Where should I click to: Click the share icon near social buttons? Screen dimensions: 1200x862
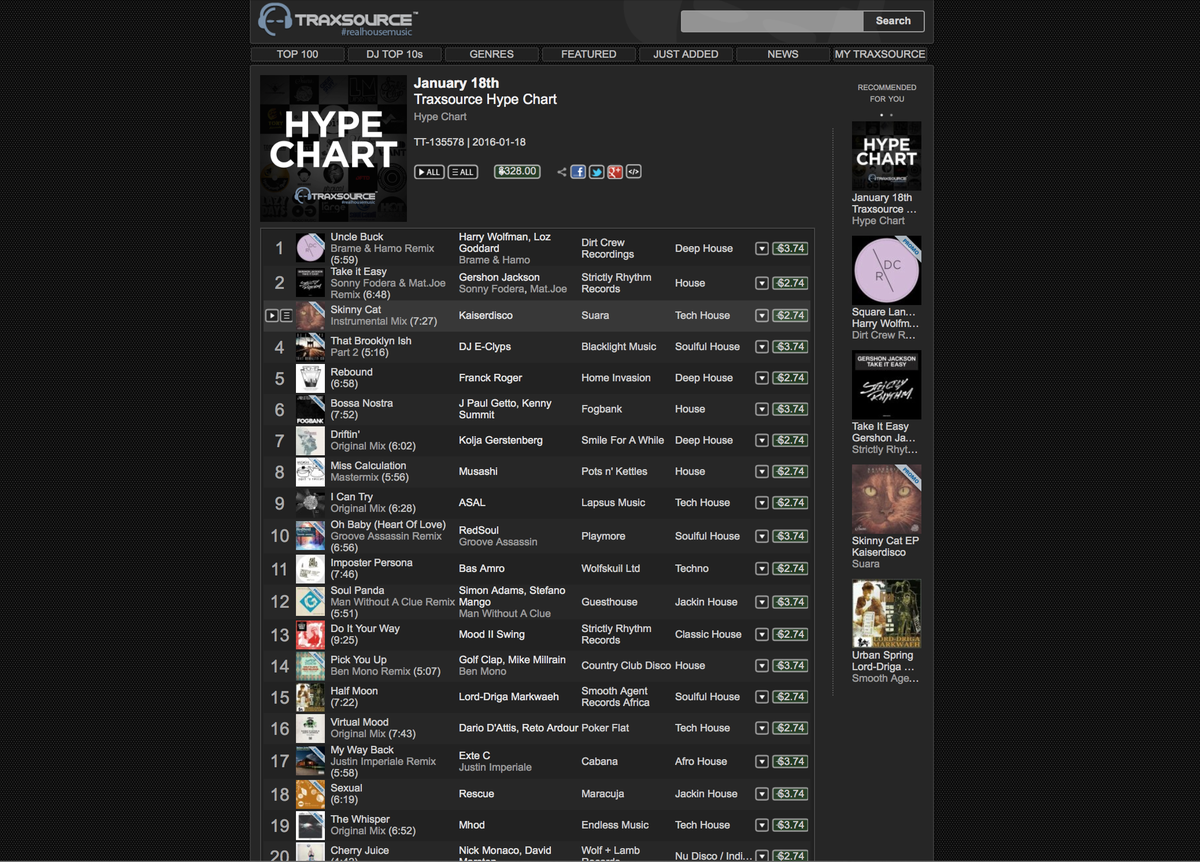pyautogui.click(x=562, y=172)
